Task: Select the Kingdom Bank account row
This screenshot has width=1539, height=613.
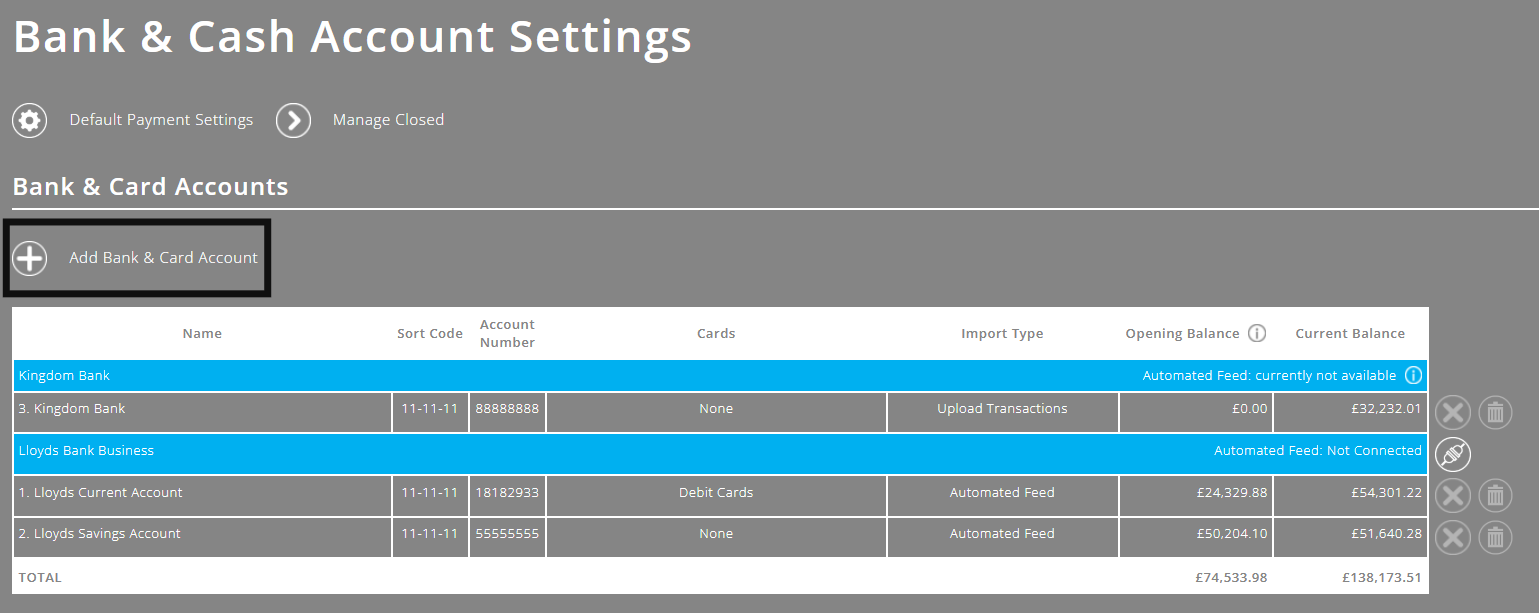Action: (x=200, y=408)
